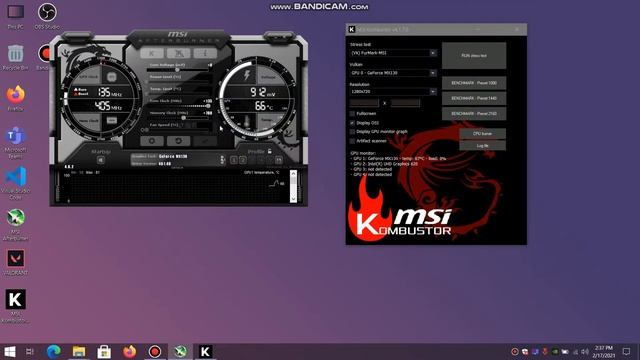Switch to MSI Kombustor on the taskbar
Viewport: 640px width, 360px height.
click(205, 351)
